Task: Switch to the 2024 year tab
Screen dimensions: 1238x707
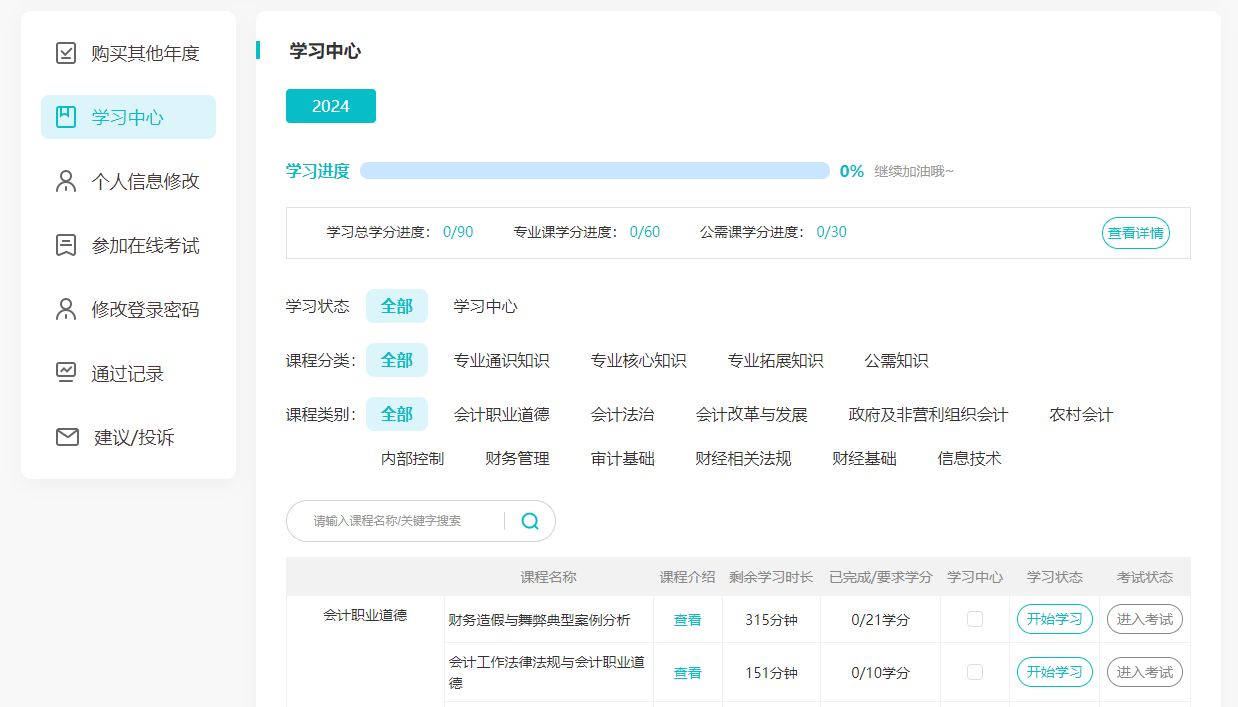Action: point(331,105)
